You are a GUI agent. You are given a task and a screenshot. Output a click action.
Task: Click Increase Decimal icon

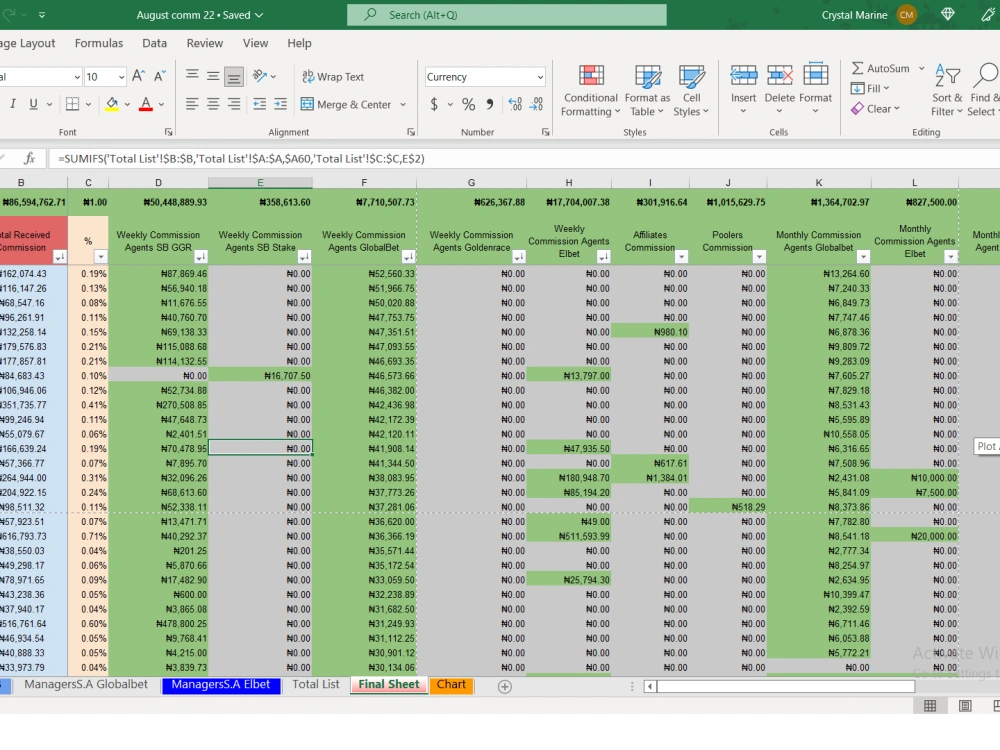coord(515,104)
